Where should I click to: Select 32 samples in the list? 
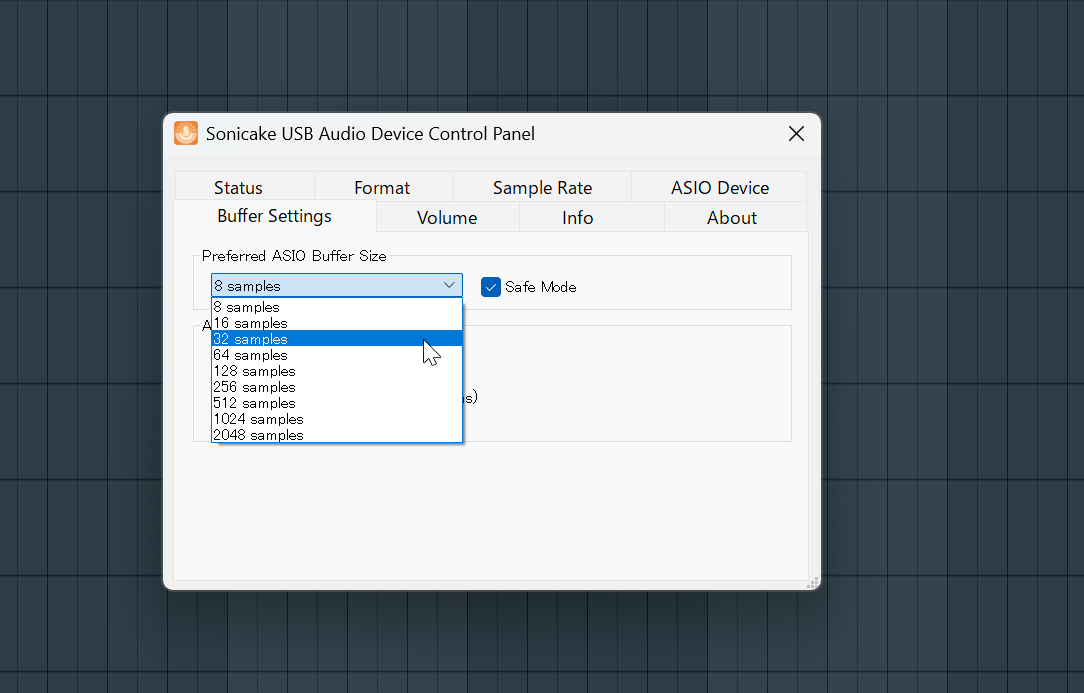337,339
